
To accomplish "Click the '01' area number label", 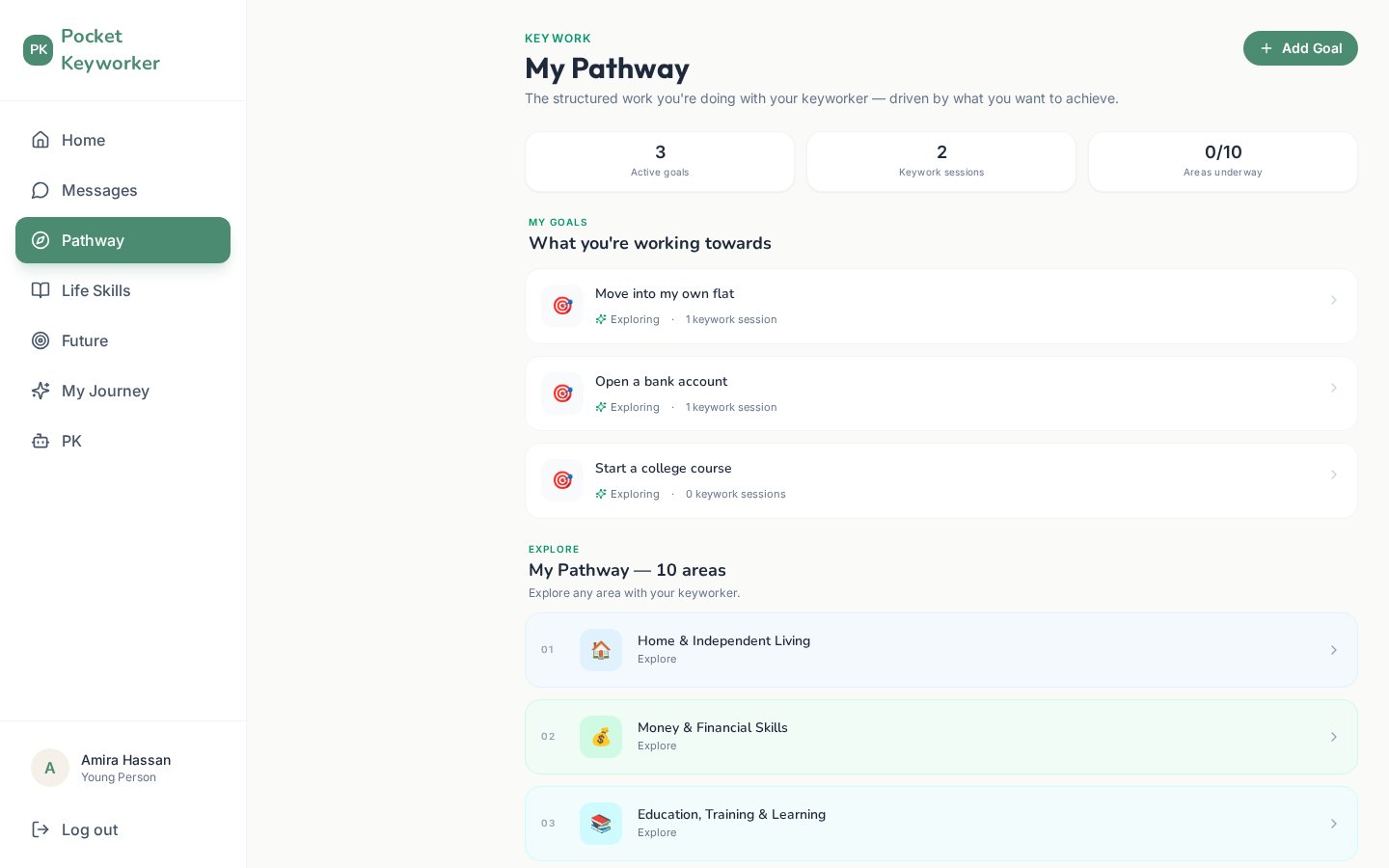I will pyautogui.click(x=547, y=650).
